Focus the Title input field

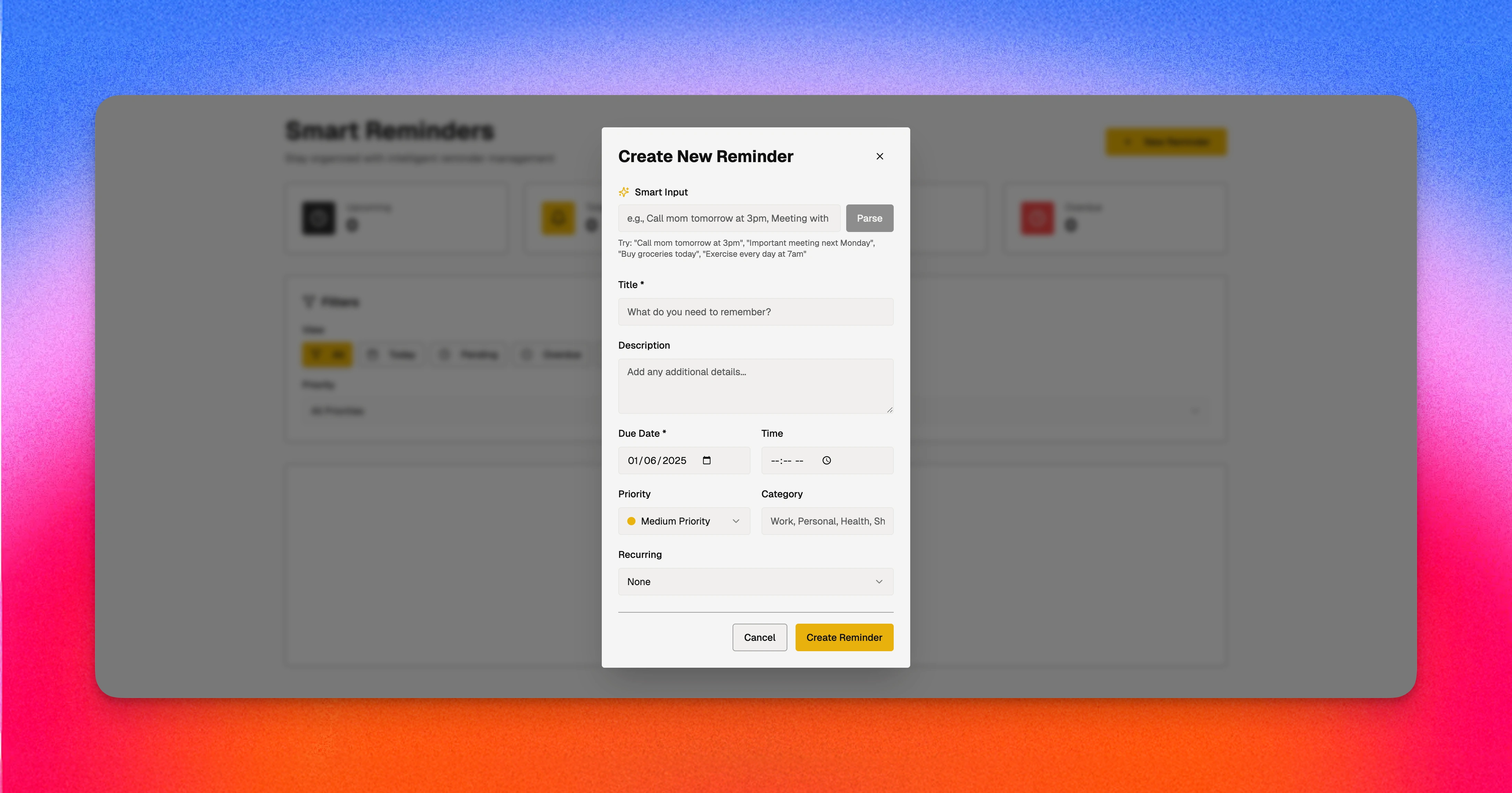pos(755,312)
